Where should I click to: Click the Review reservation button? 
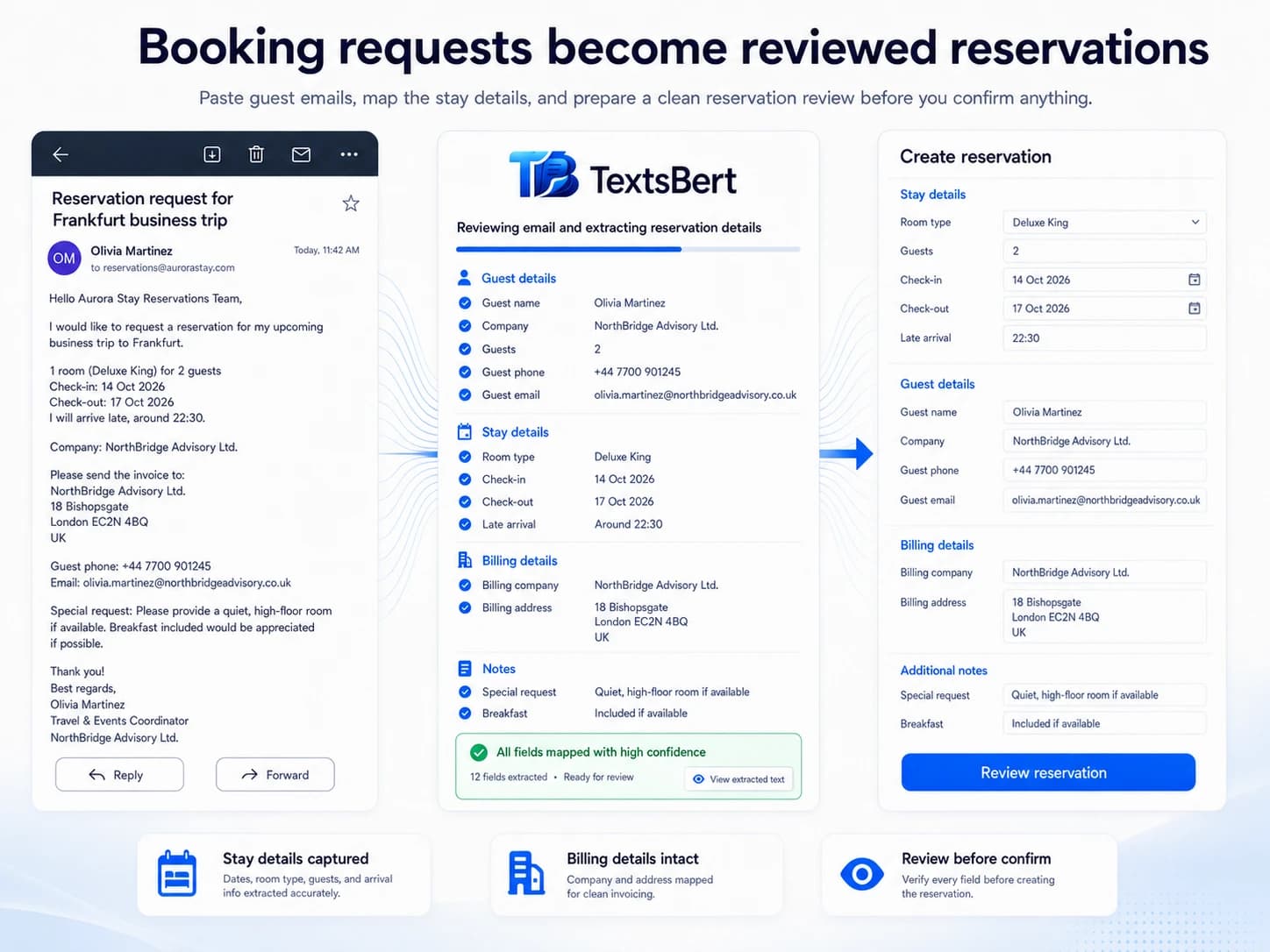[x=1048, y=772]
